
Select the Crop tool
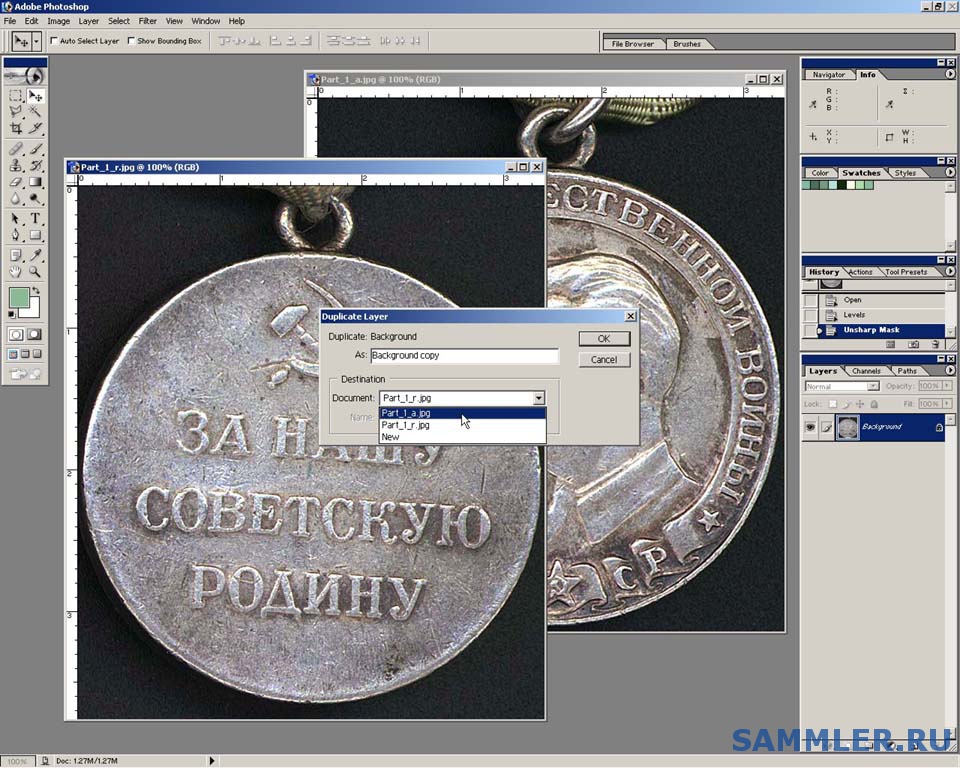[x=17, y=128]
